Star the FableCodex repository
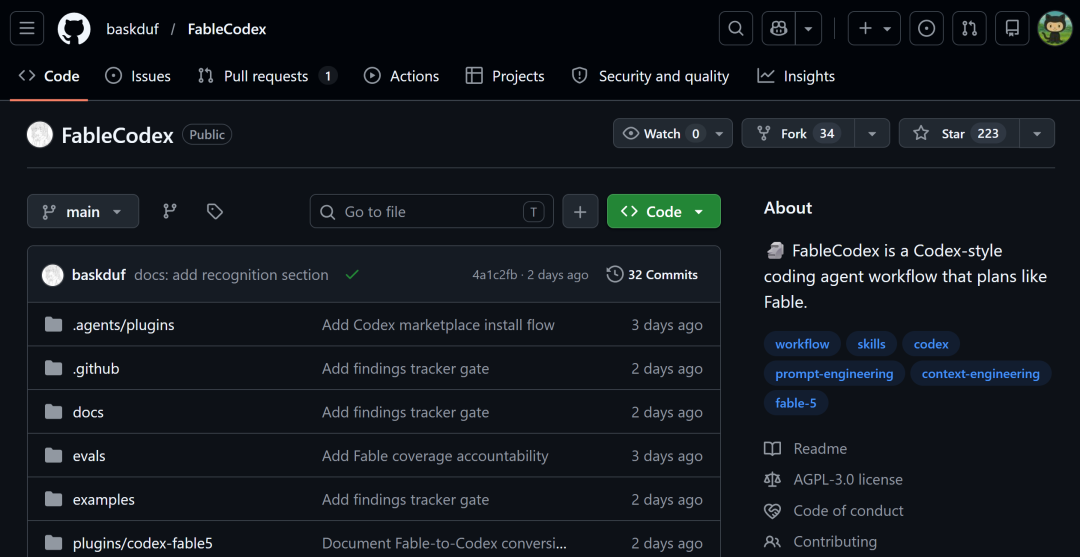Viewport: 1080px width, 557px height. pos(959,134)
